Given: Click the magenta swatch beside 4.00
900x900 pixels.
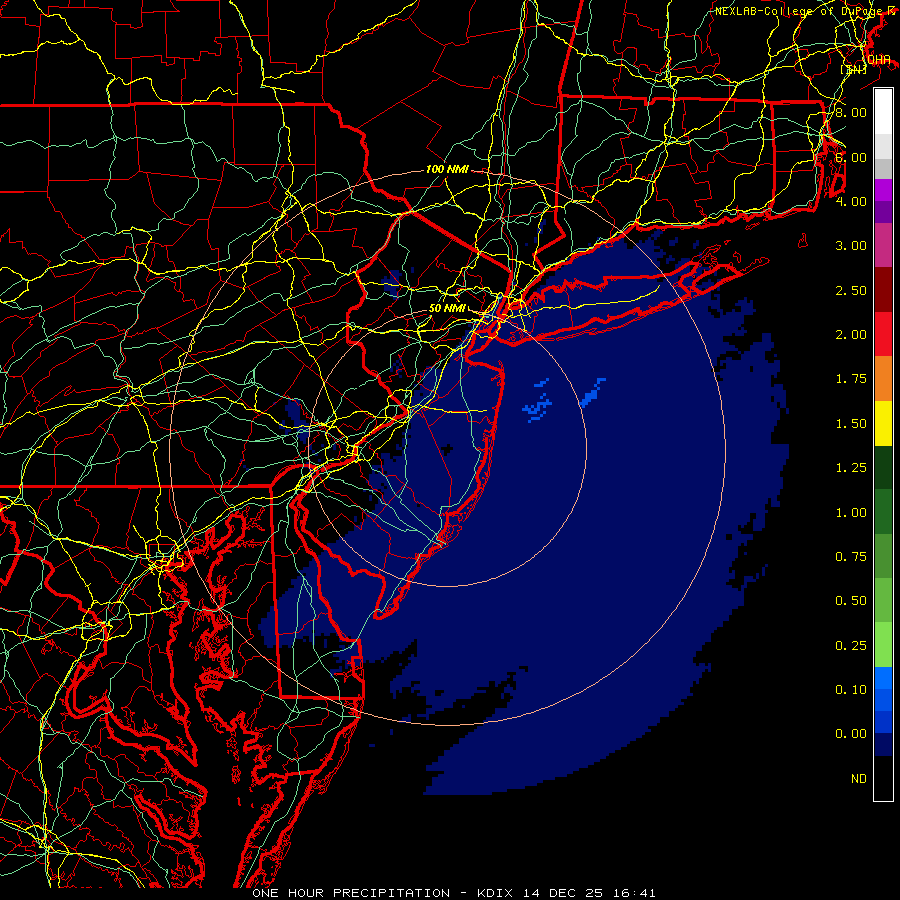Looking at the screenshot, I should [883, 190].
